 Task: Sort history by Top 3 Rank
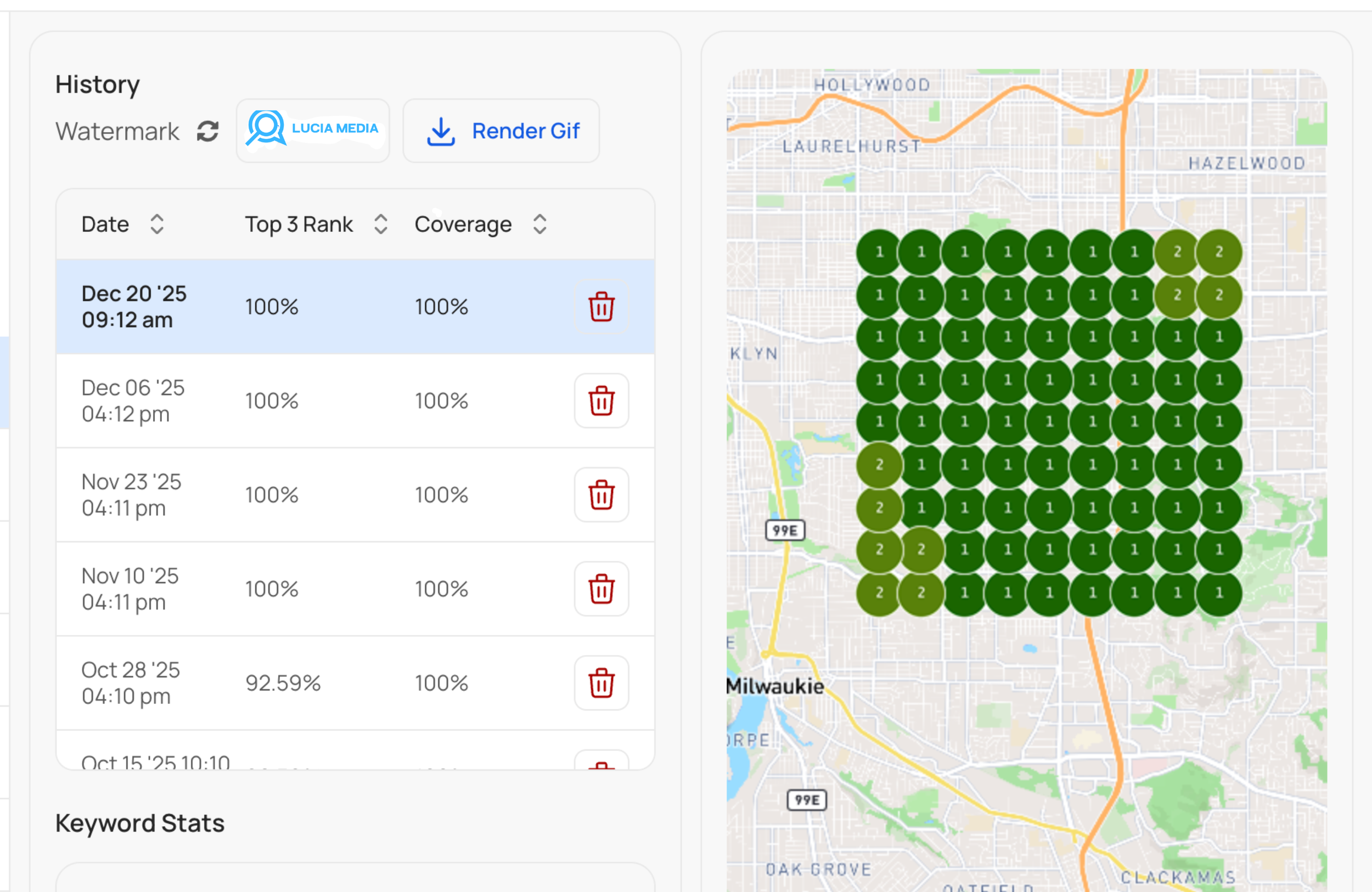tap(380, 224)
